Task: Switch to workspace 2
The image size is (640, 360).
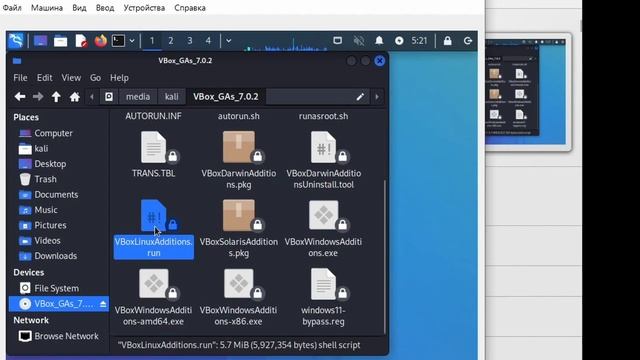Action: point(171,41)
